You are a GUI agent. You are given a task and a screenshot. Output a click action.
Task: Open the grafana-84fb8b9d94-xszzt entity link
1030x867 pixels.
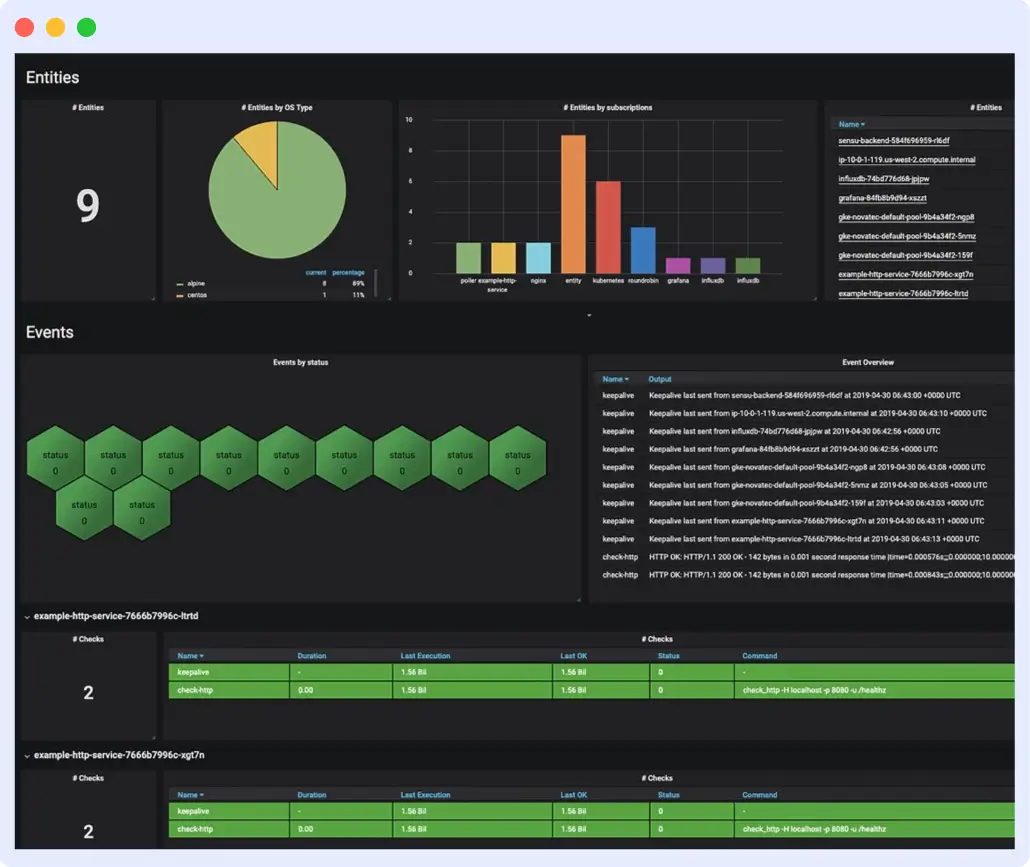pyautogui.click(x=882, y=198)
